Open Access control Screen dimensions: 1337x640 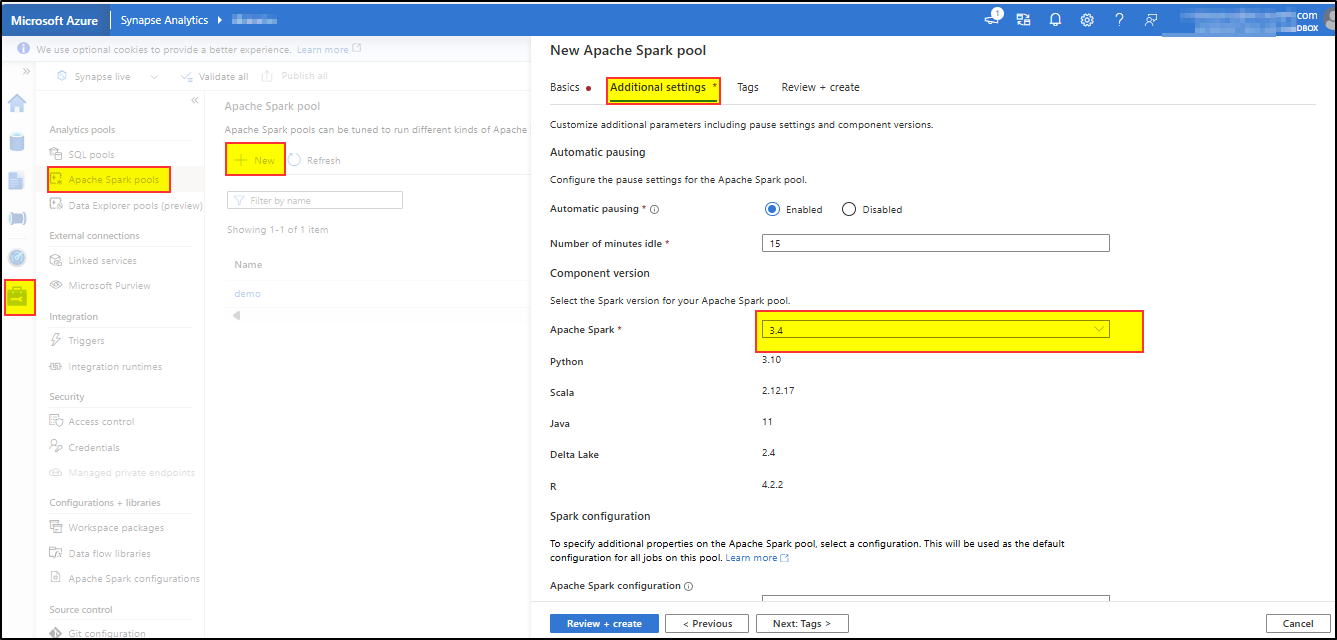(x=101, y=422)
